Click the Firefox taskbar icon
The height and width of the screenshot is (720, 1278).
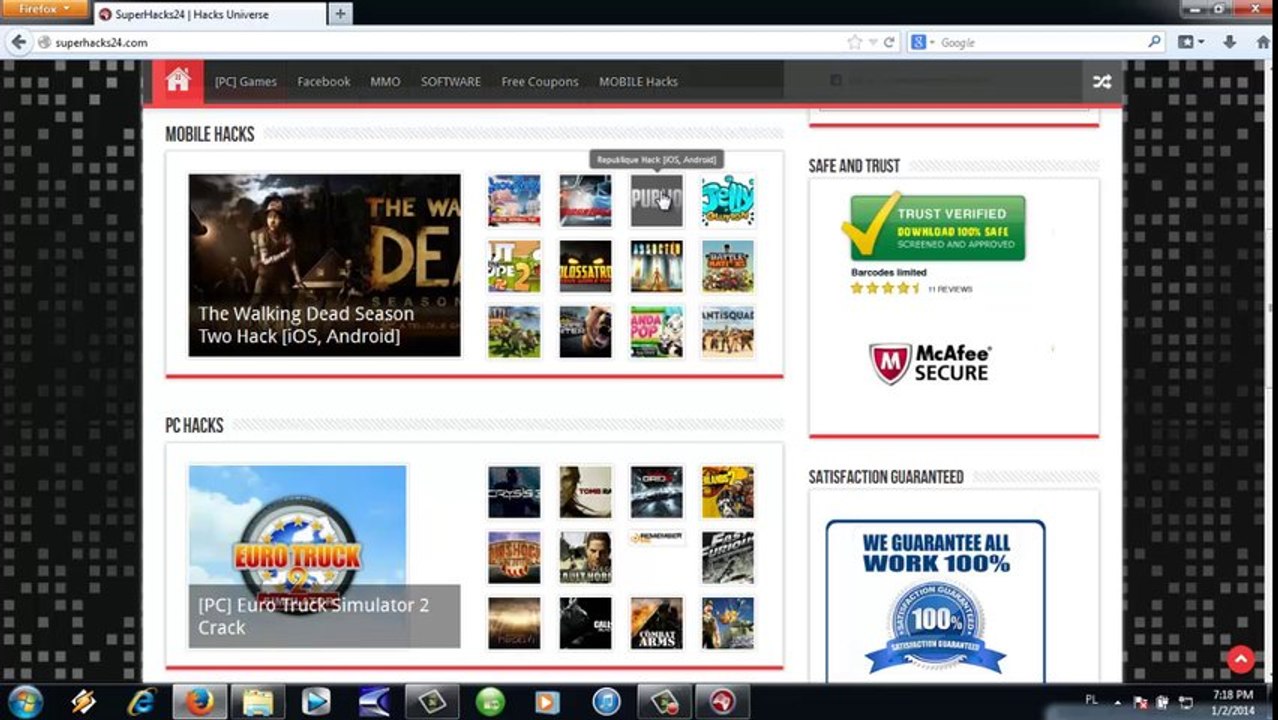coord(199,702)
